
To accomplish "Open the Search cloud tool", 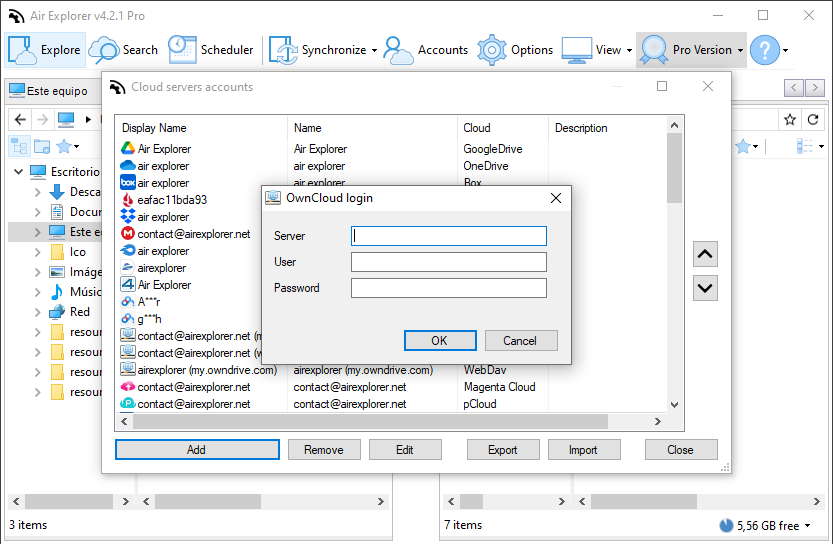I will click(x=123, y=50).
